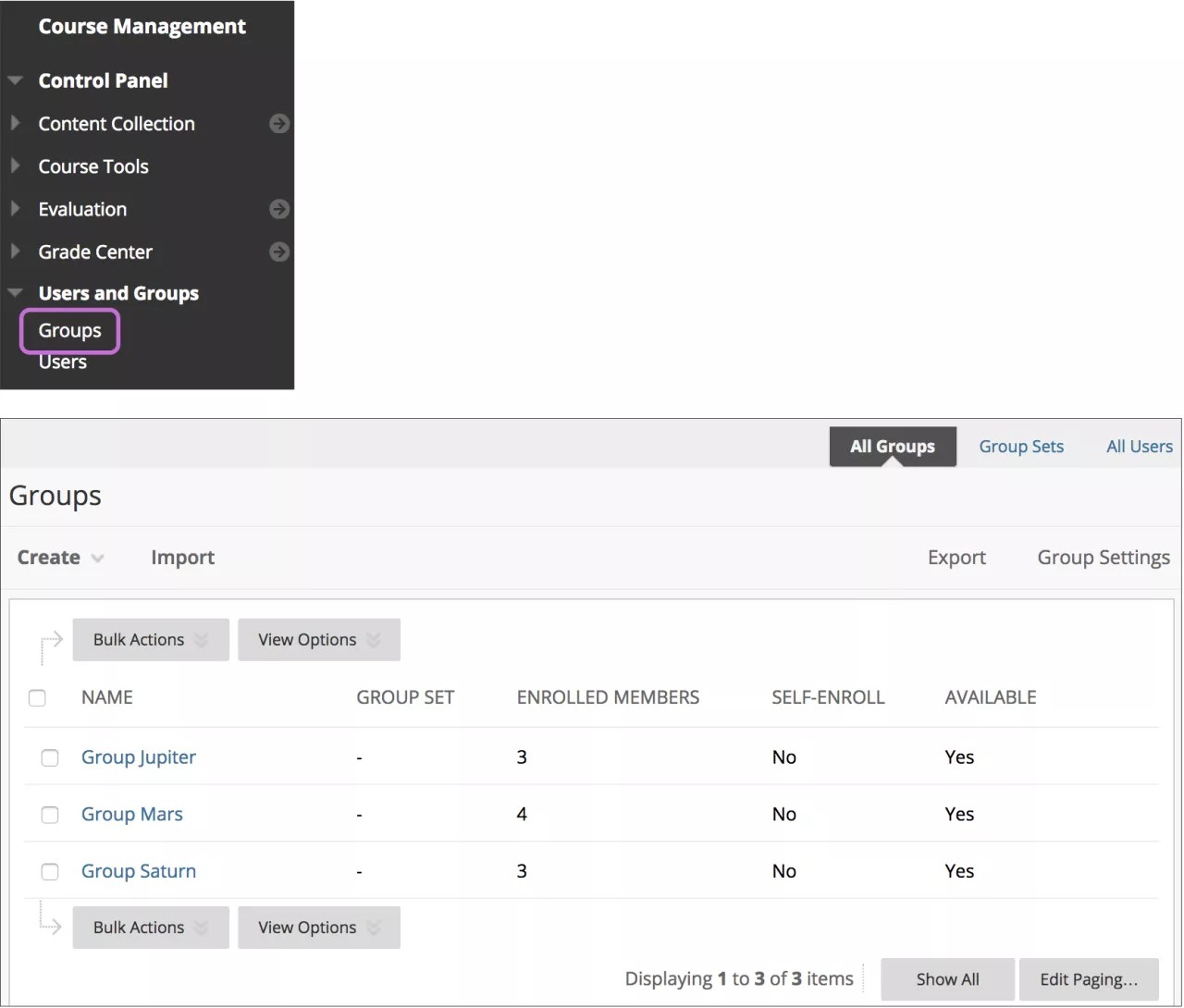This screenshot has height=1008, width=1184.
Task: Open the Edit Paging dialog
Action: 1089,978
